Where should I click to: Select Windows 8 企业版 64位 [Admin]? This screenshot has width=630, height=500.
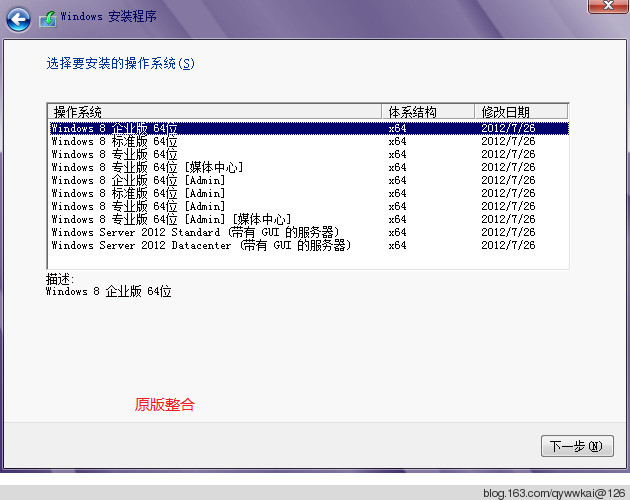coord(309,180)
